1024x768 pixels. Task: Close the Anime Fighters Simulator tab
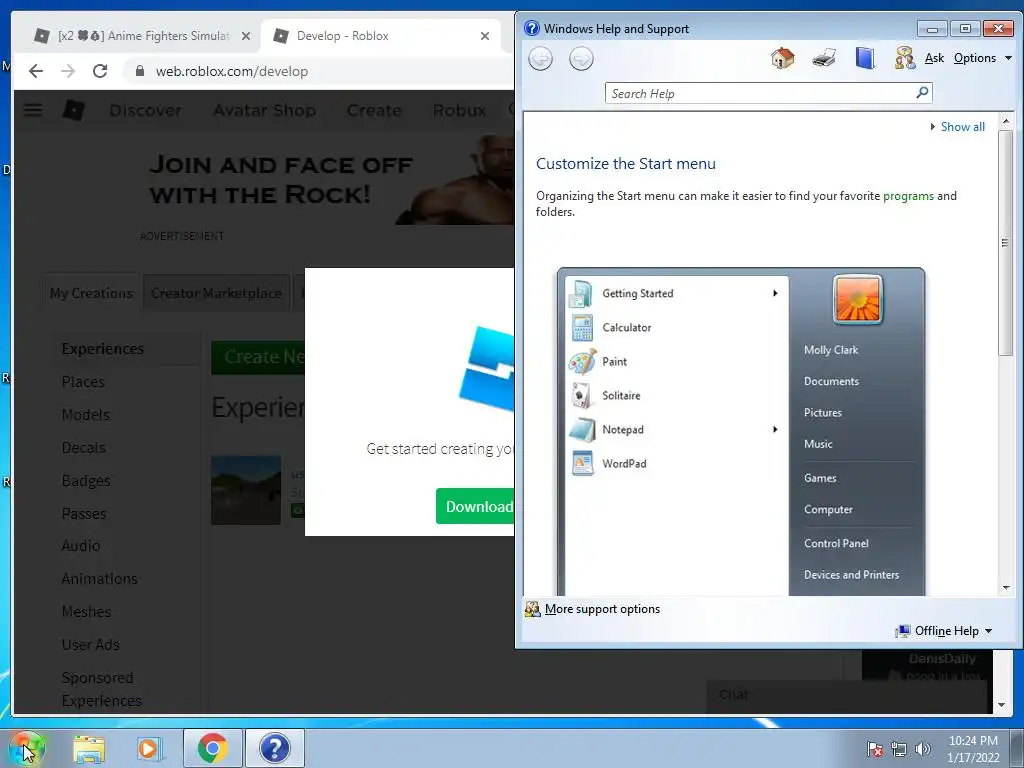(x=246, y=36)
